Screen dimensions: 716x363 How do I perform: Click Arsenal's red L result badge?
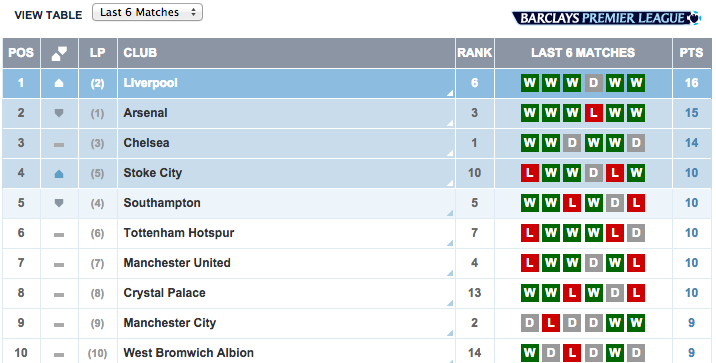coord(593,113)
